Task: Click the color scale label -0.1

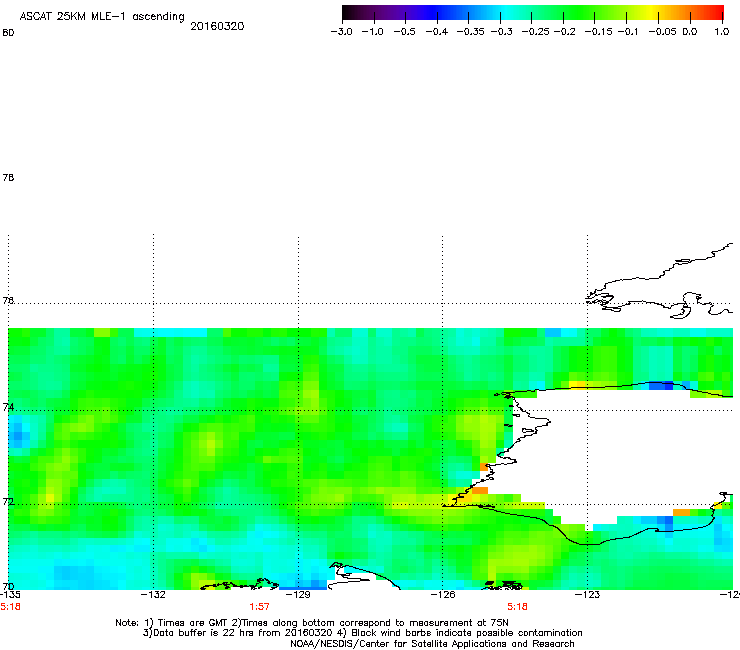Action: [x=628, y=32]
